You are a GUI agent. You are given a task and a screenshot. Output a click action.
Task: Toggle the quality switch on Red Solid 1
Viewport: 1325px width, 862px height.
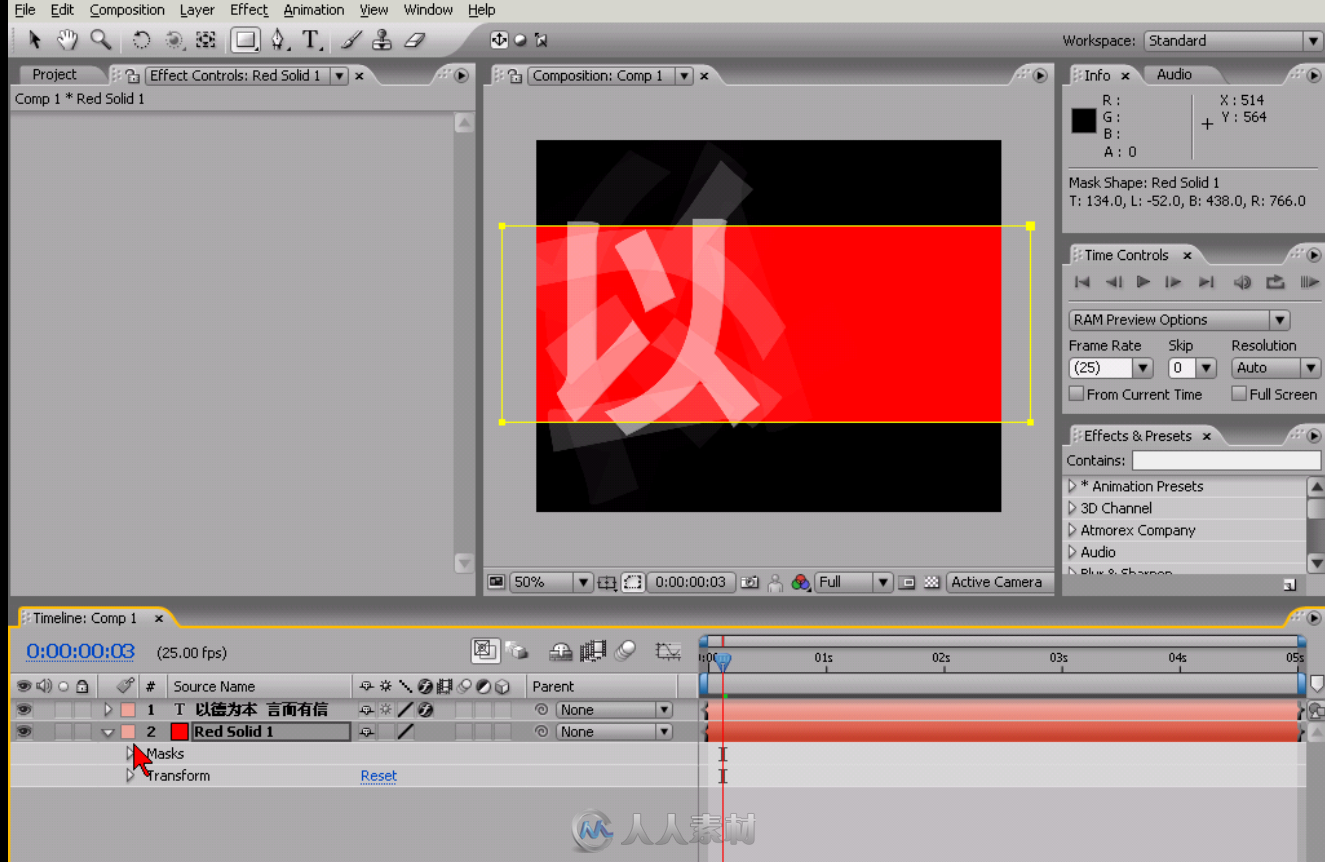(x=405, y=732)
